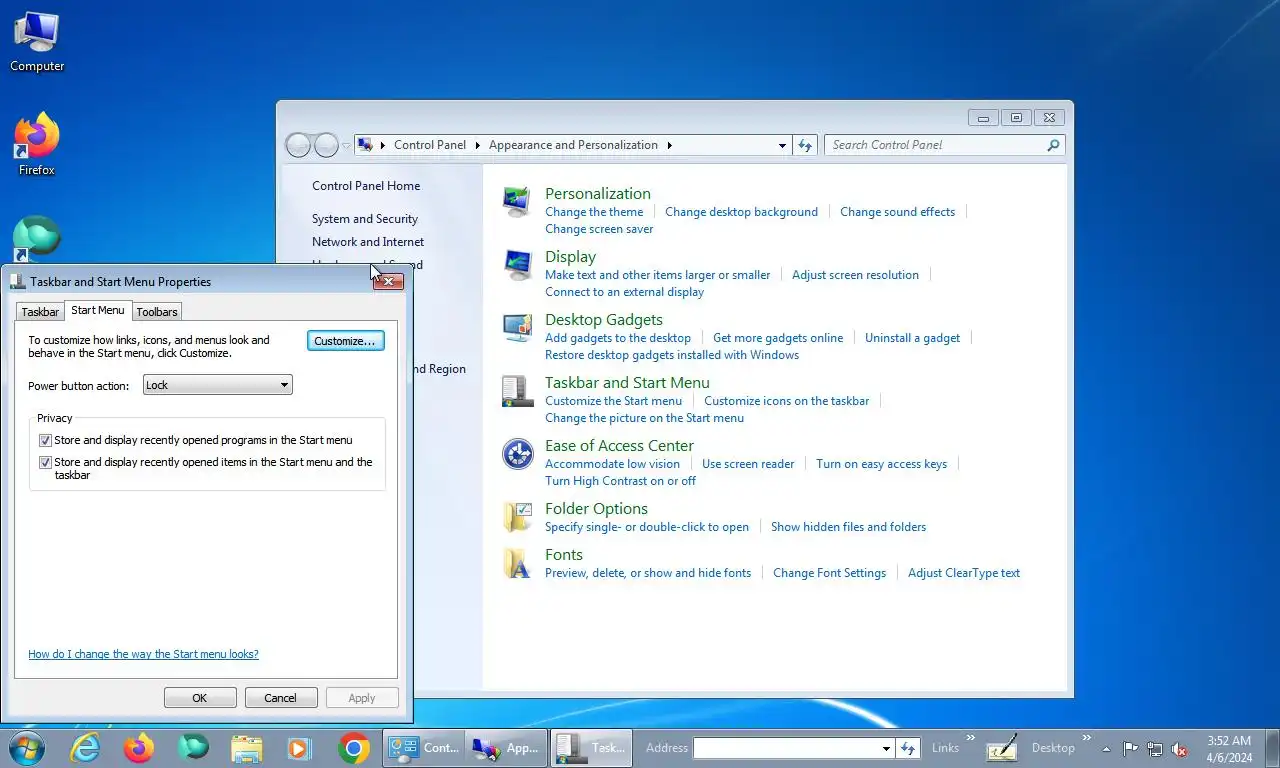Click the search magnifier in Control Panel
Screen dimensions: 1280x768
click(1052, 145)
